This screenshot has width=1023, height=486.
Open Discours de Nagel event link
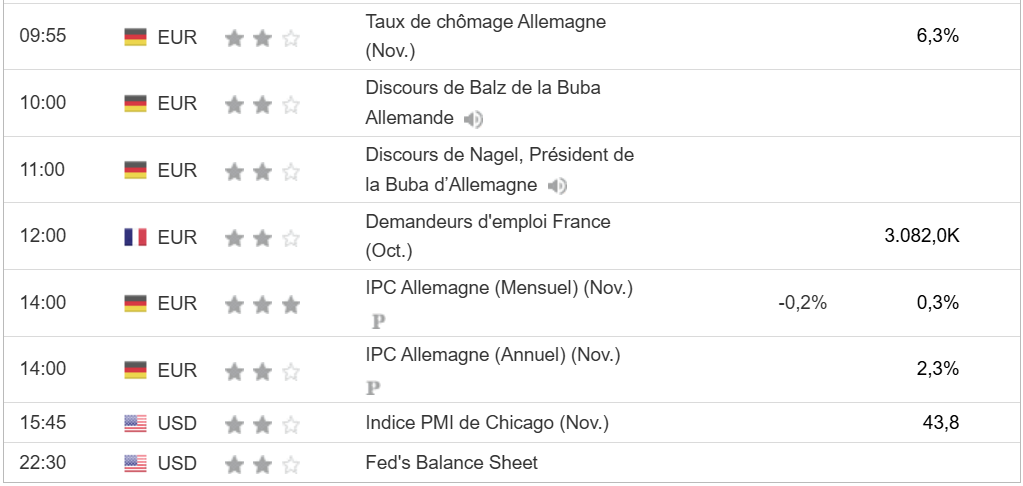tap(499, 155)
